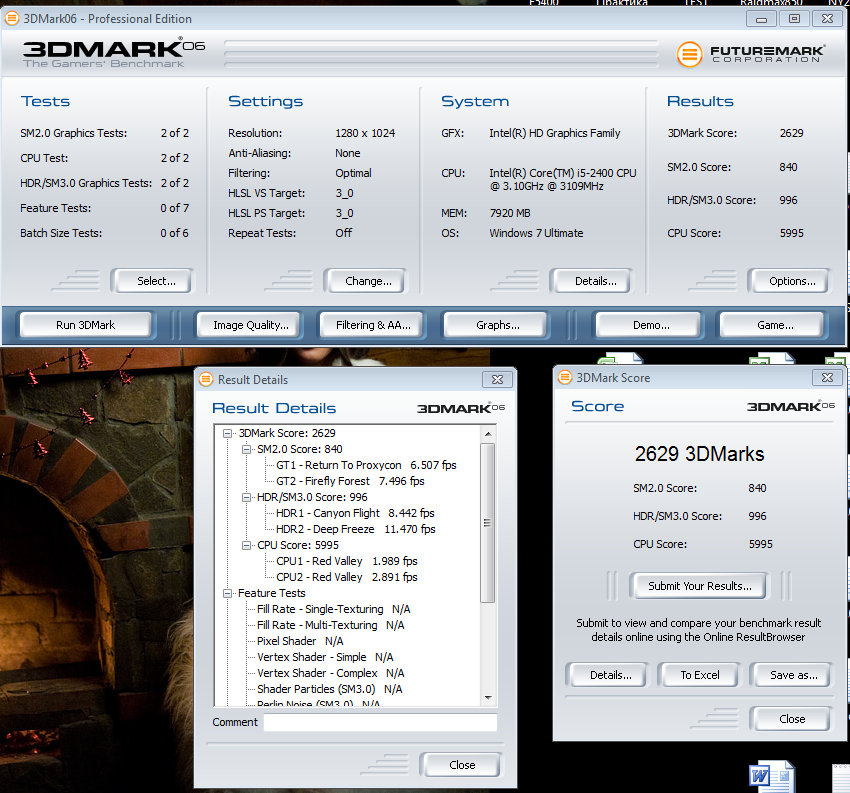
Task: Select GT1 - Return To Proxycon row
Action: coord(366,465)
